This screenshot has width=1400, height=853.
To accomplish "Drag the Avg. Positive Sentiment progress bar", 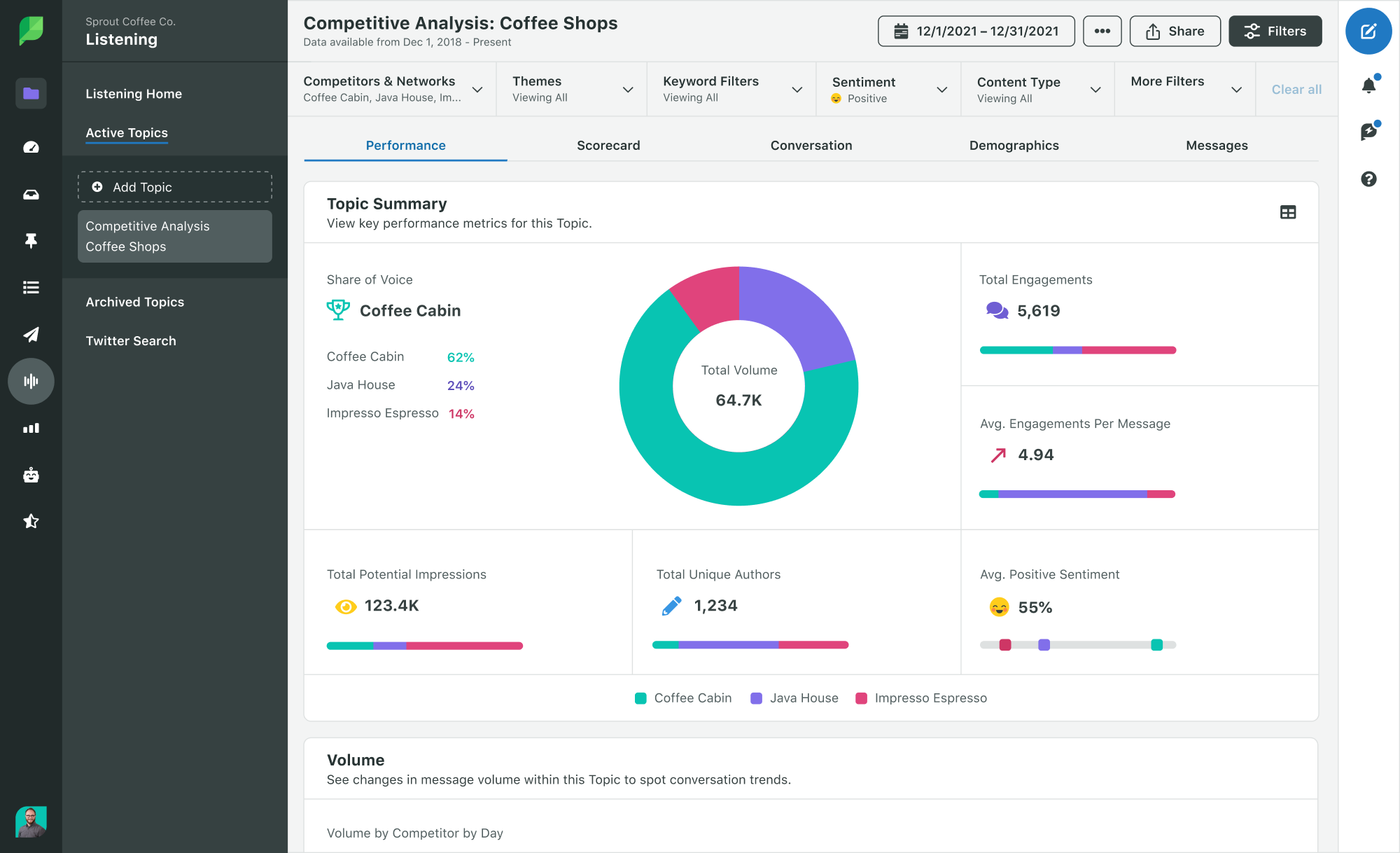I will pos(1080,645).
